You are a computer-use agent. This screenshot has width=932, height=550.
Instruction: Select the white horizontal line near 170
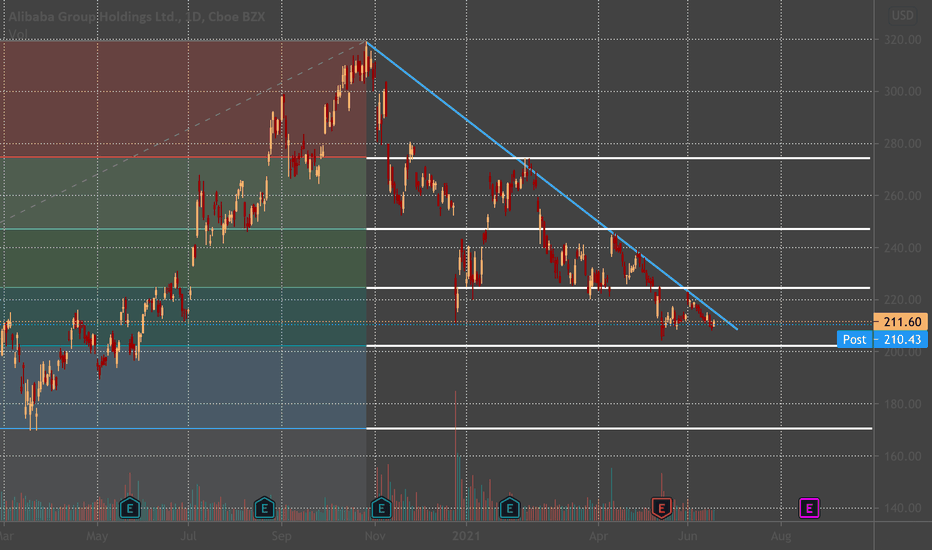pos(619,428)
